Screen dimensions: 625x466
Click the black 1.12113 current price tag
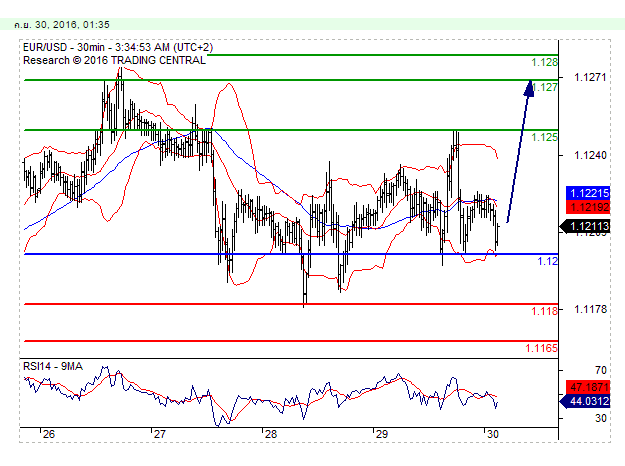click(585, 226)
